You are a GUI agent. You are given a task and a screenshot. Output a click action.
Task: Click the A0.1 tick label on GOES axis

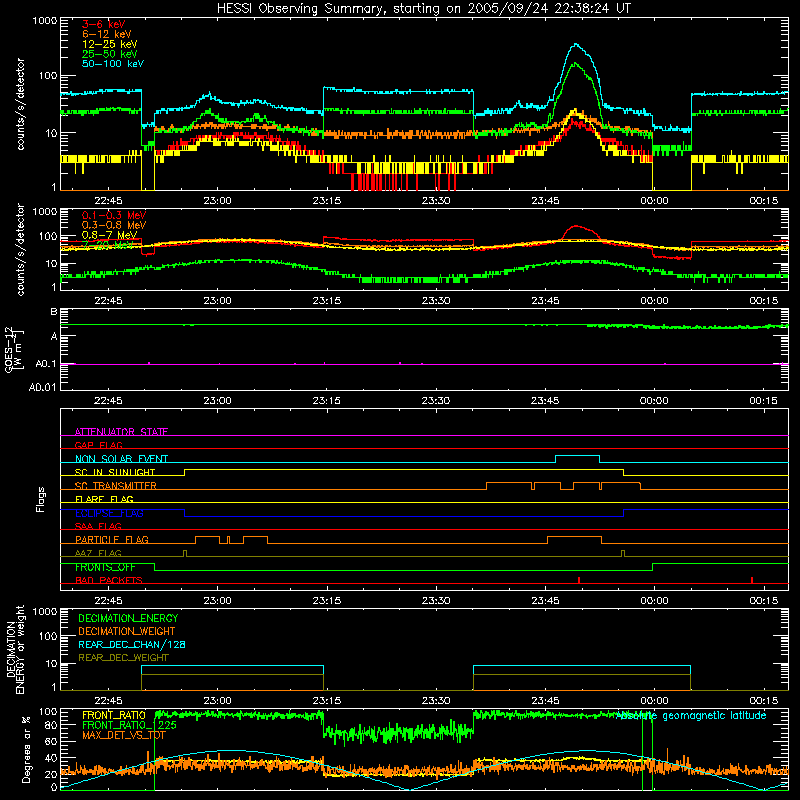[x=46, y=364]
